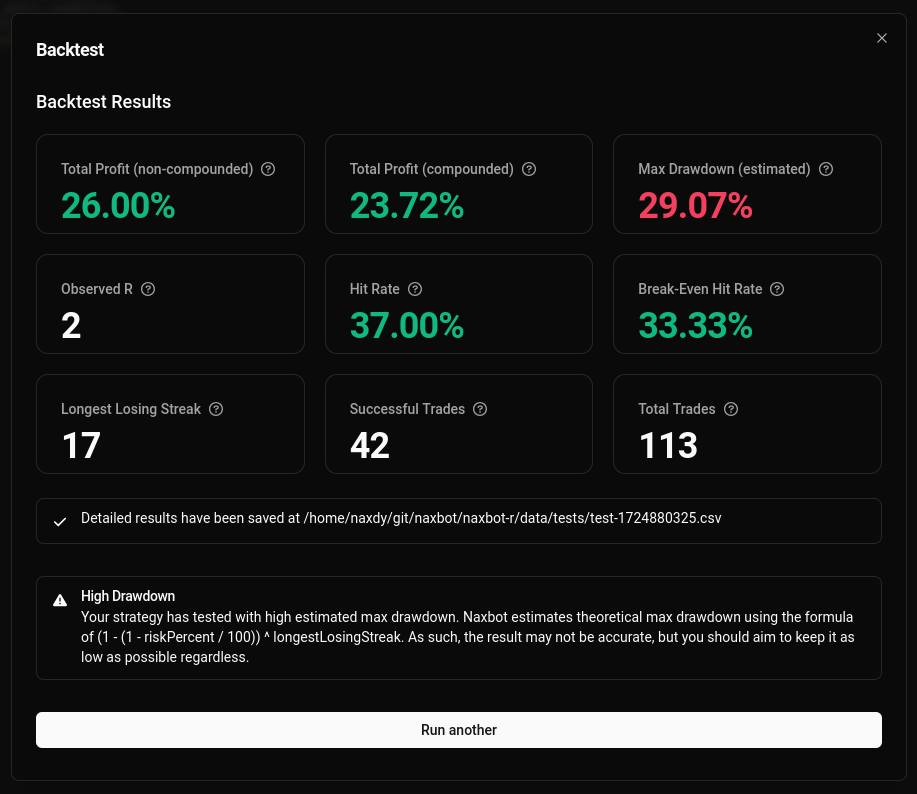Image resolution: width=917 pixels, height=794 pixels.
Task: Click the Max Drawdown (estimated) question mark icon
Action: (x=826, y=169)
